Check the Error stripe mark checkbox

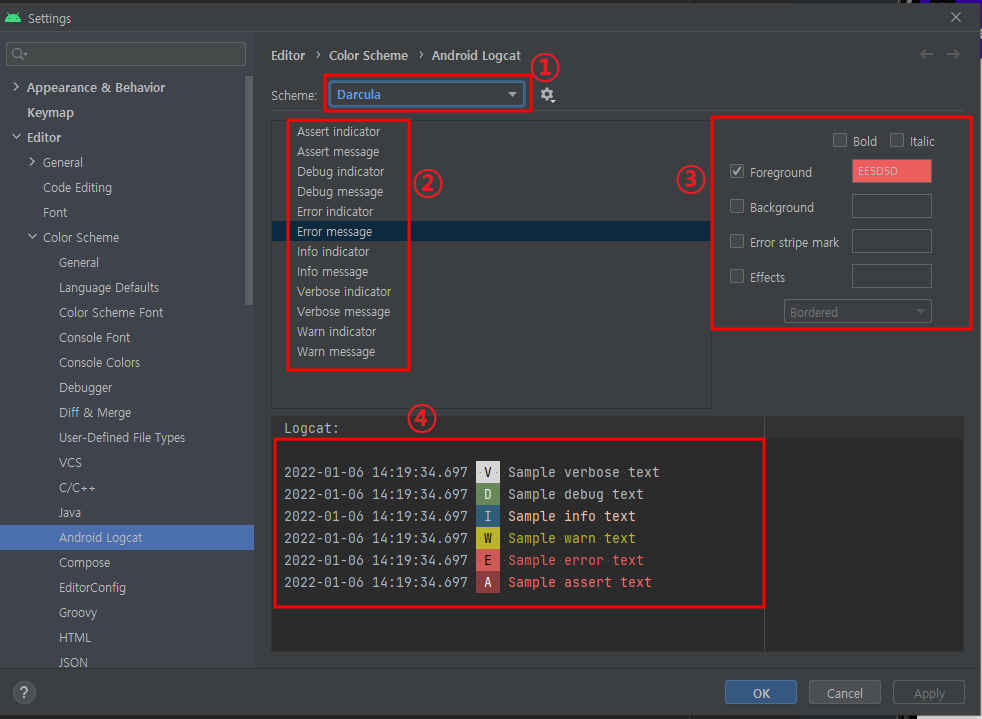pyautogui.click(x=737, y=241)
